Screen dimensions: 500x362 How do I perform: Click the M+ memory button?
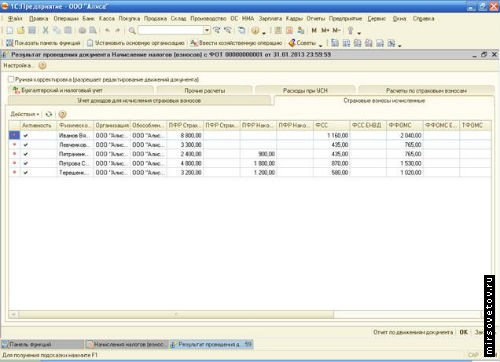pos(325,30)
